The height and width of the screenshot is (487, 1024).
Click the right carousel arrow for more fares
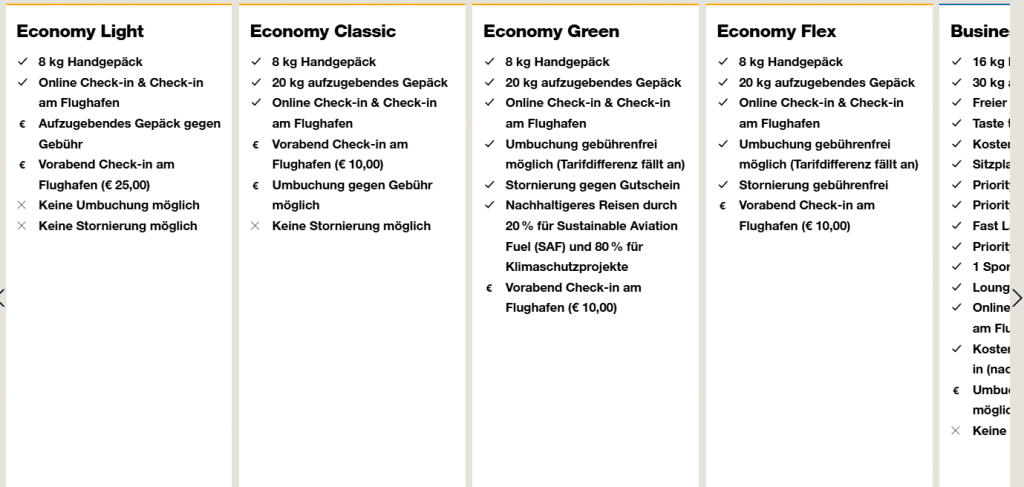click(x=1017, y=298)
